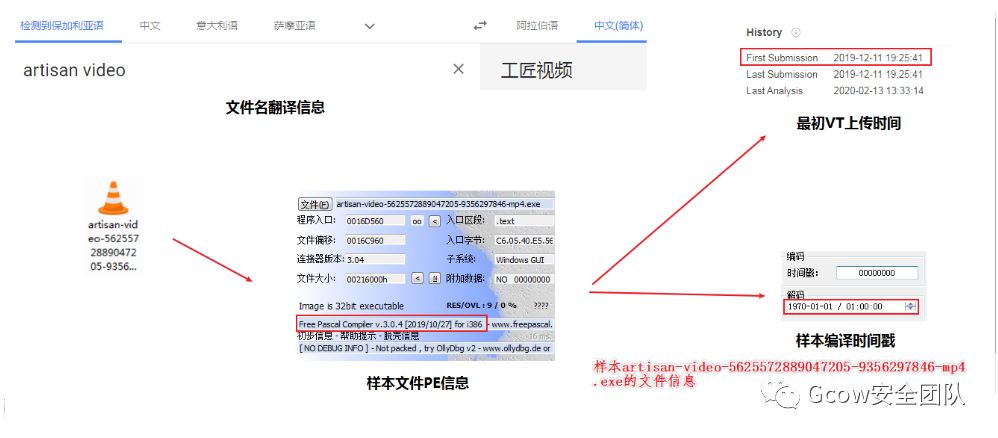Click the 入口字节 bytes field

point(524,241)
